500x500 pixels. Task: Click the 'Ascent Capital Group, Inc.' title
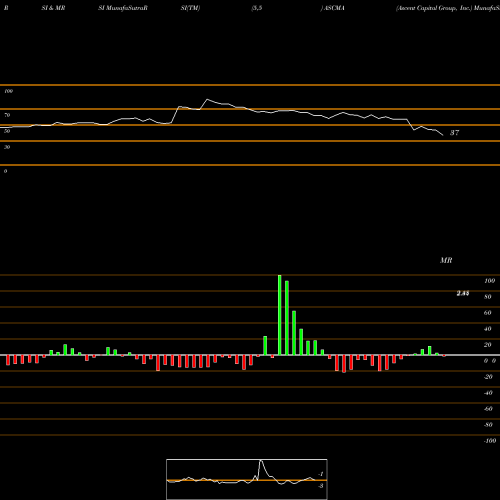pyautogui.click(x=434, y=8)
